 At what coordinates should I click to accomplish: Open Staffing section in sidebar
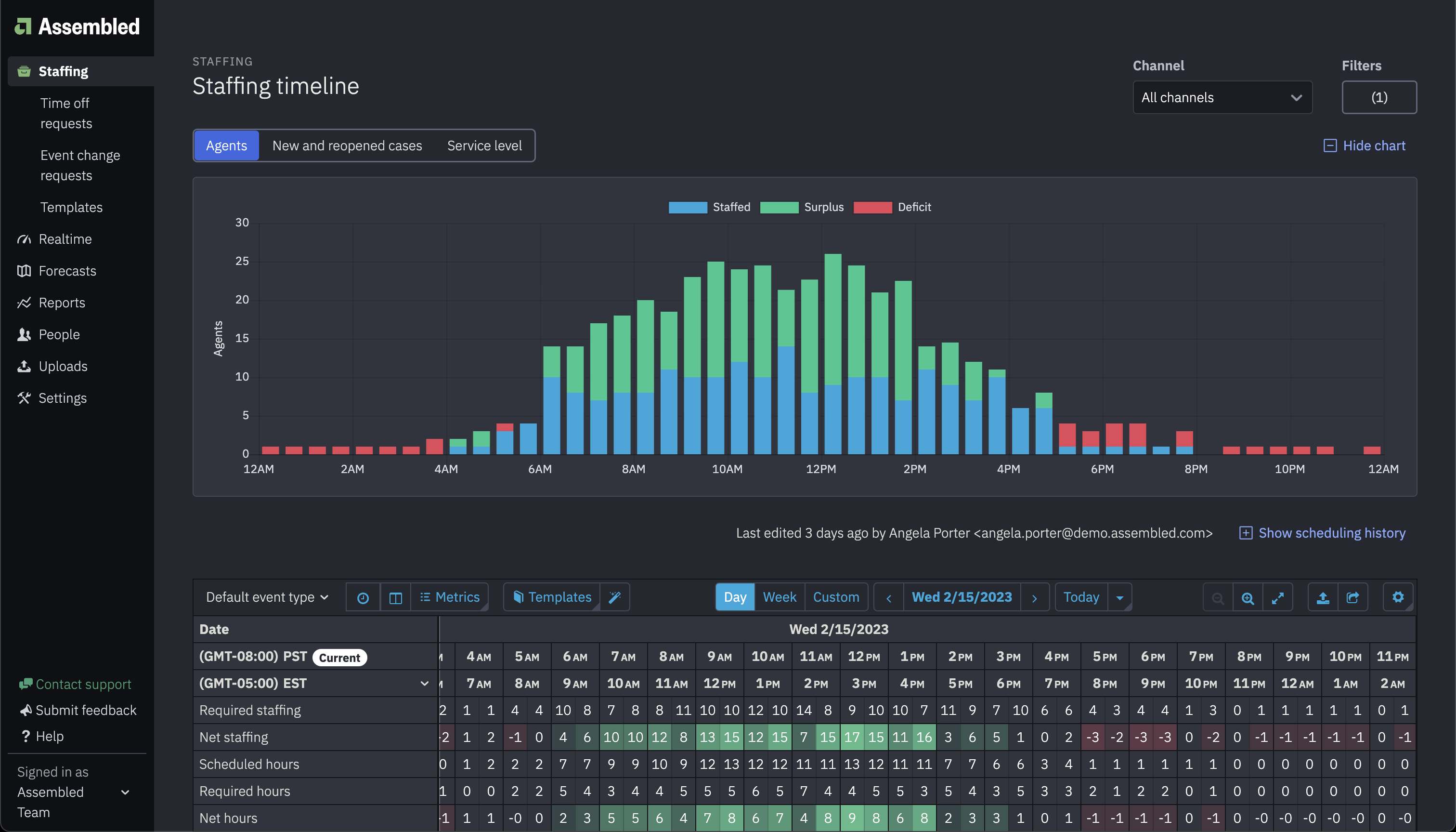(81, 71)
